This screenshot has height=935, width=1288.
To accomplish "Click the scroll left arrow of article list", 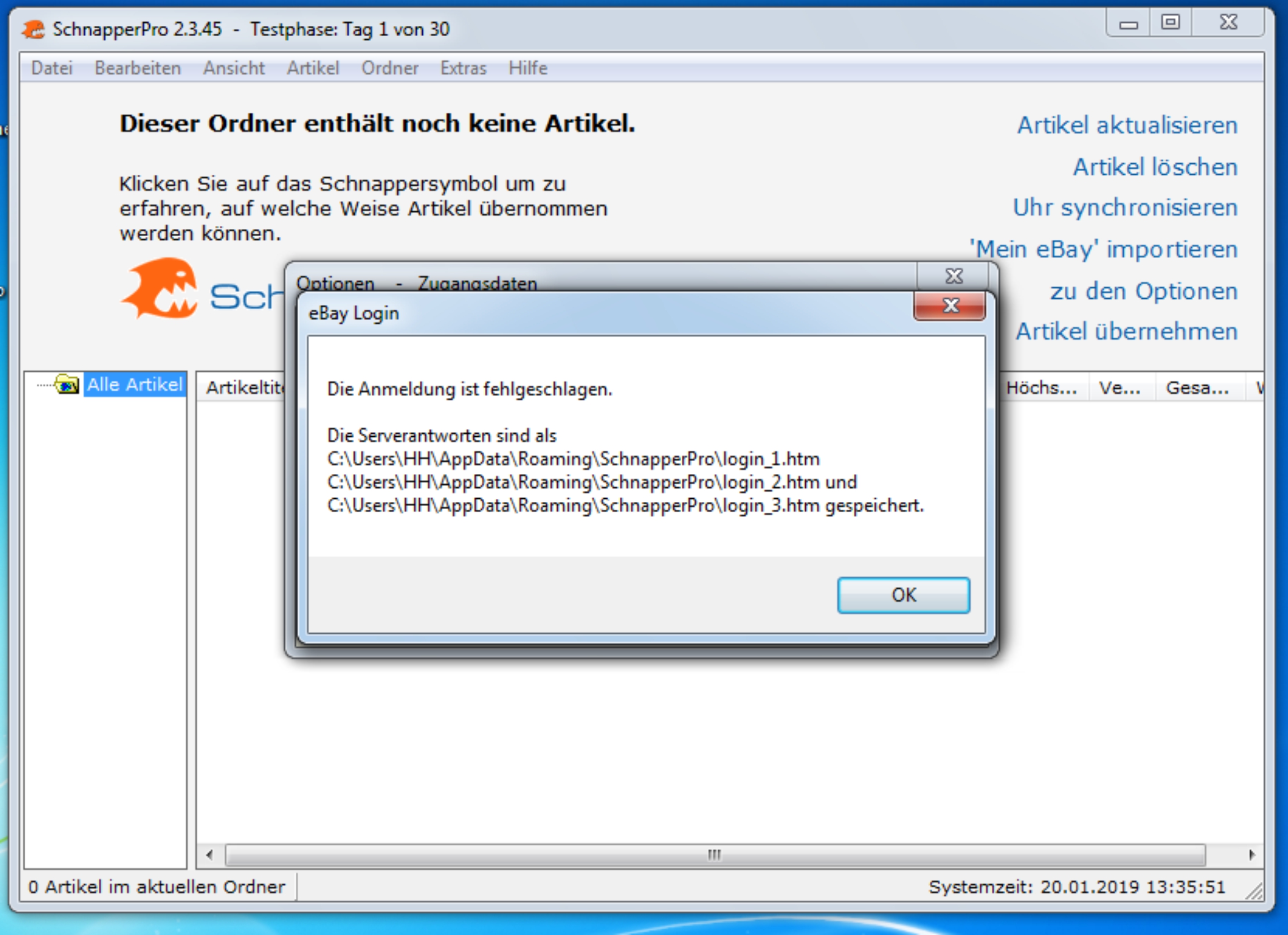I will click(209, 855).
